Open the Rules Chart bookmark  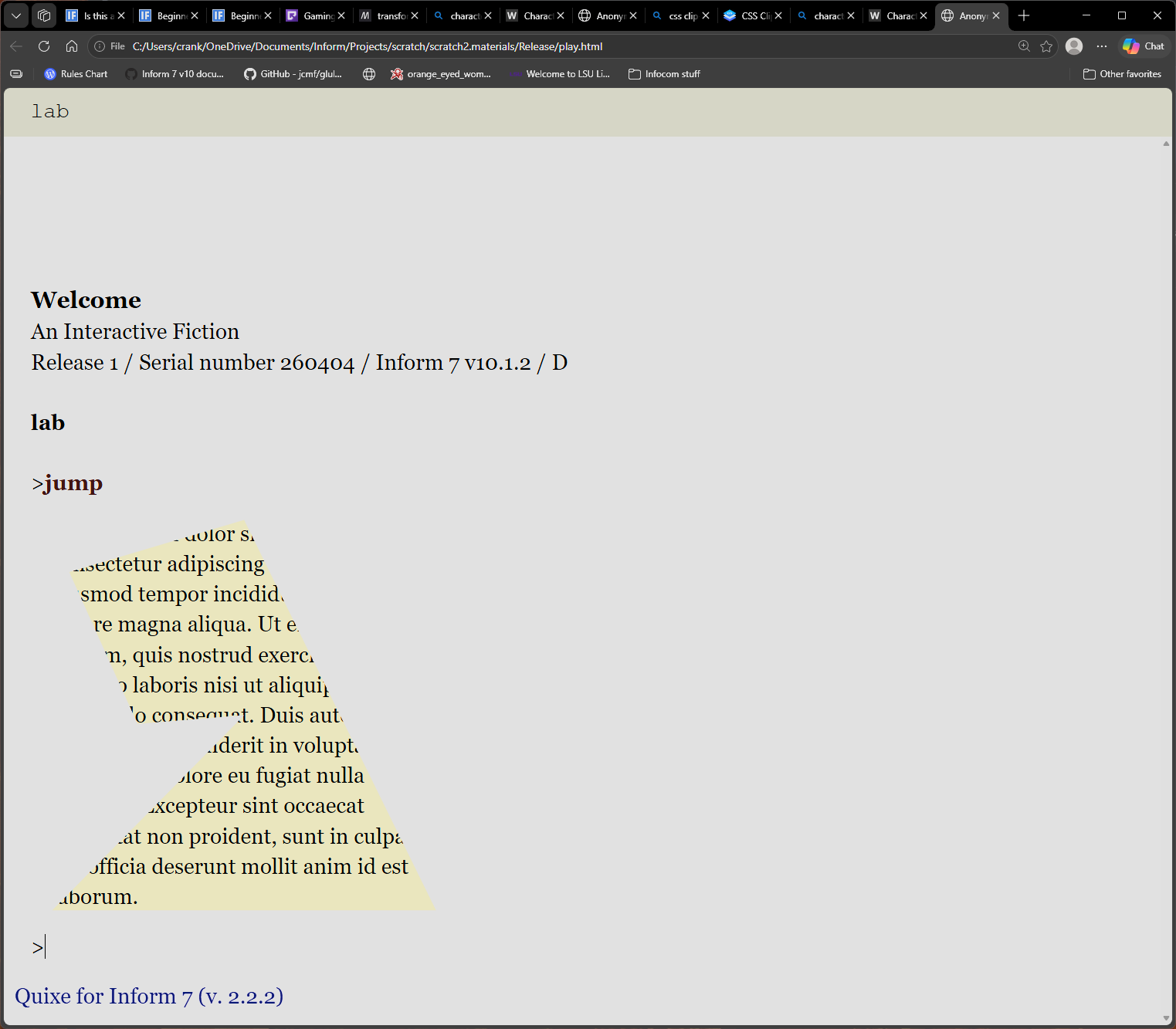[x=76, y=74]
